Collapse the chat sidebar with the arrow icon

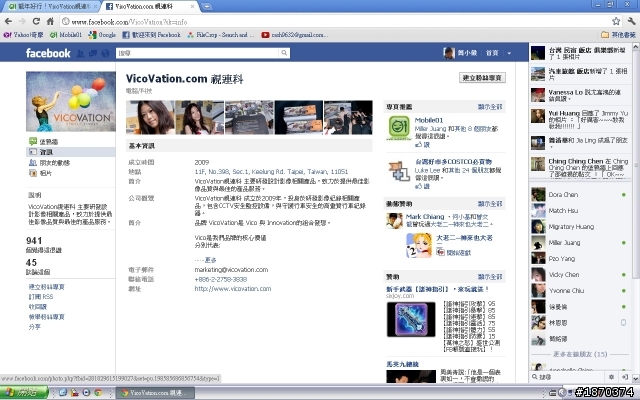point(624,377)
